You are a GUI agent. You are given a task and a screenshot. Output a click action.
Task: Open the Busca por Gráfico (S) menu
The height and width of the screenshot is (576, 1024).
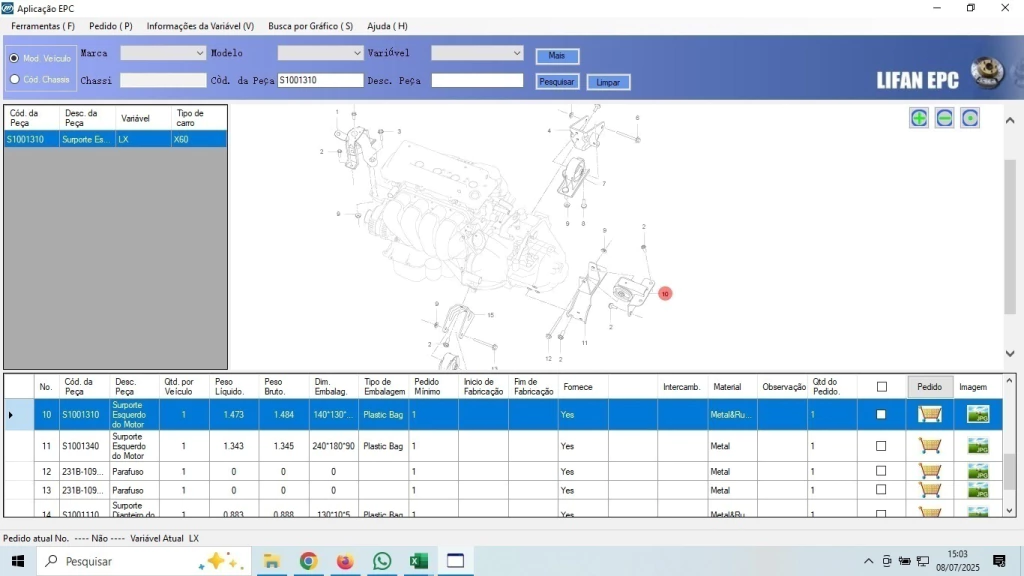coord(310,26)
